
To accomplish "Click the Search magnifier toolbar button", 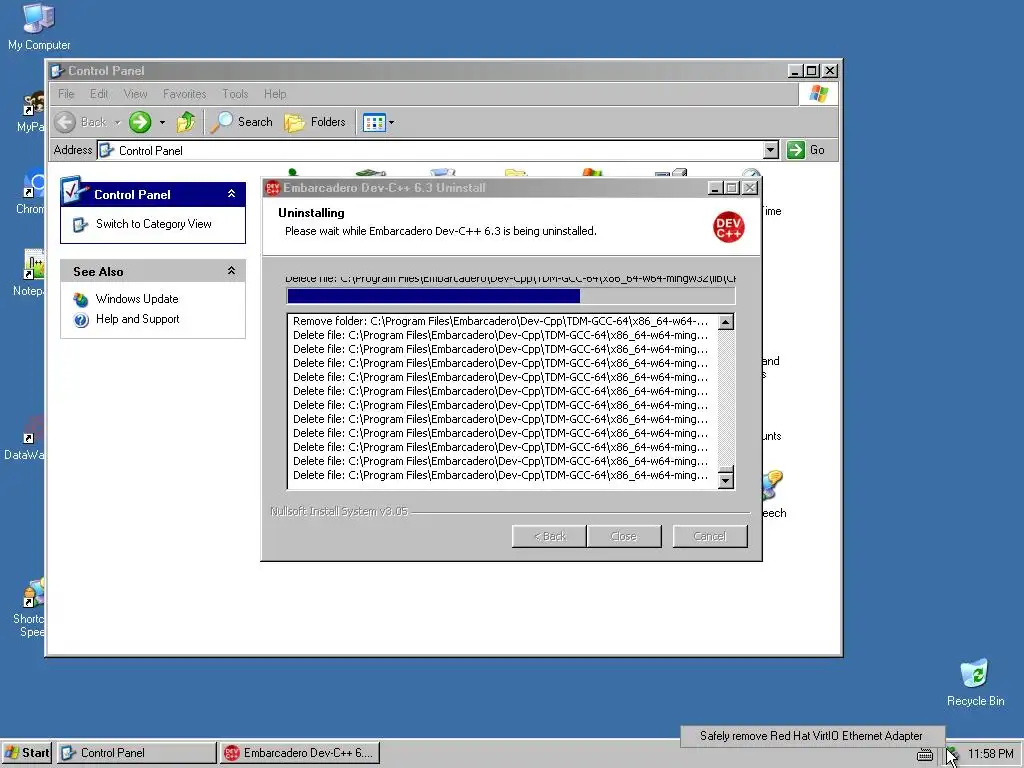I will 242,122.
